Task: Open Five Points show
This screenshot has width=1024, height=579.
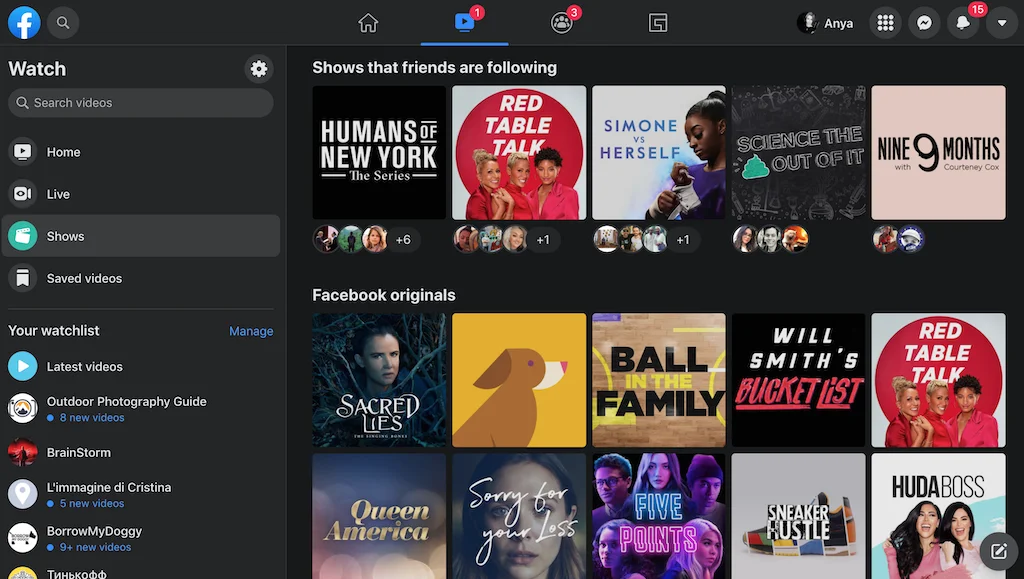Action: [659, 516]
